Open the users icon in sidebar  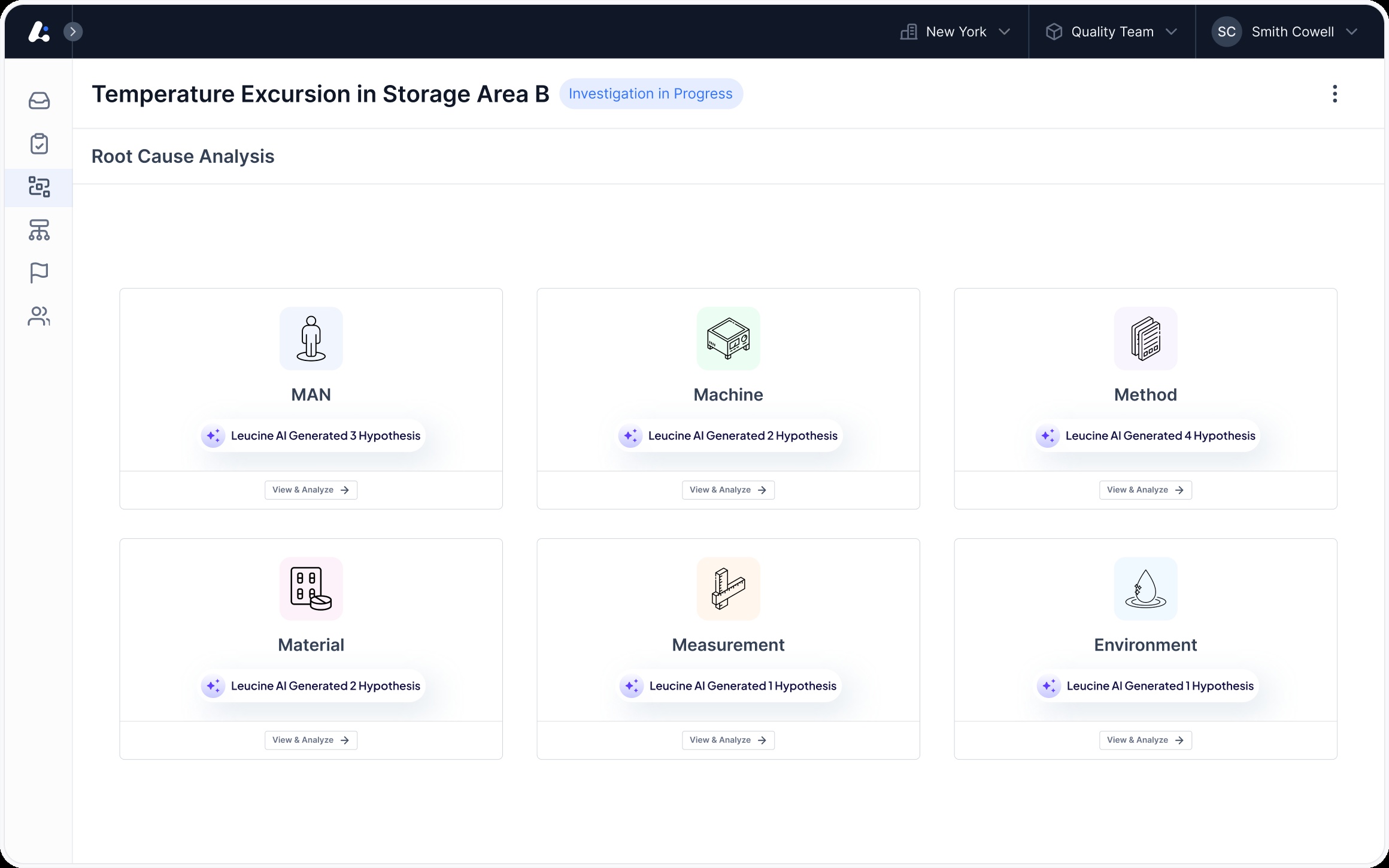click(x=39, y=316)
